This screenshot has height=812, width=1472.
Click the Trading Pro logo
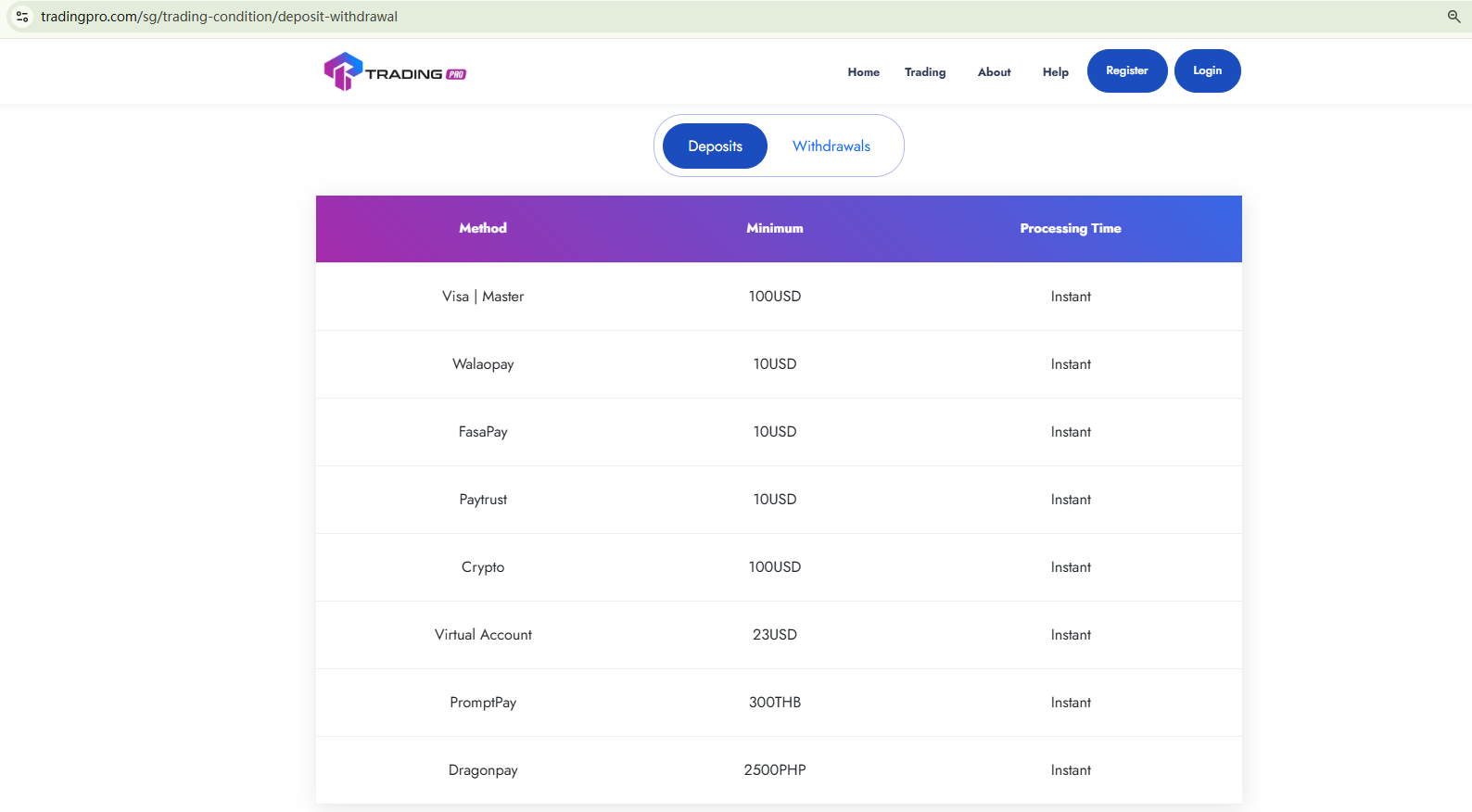(x=394, y=72)
